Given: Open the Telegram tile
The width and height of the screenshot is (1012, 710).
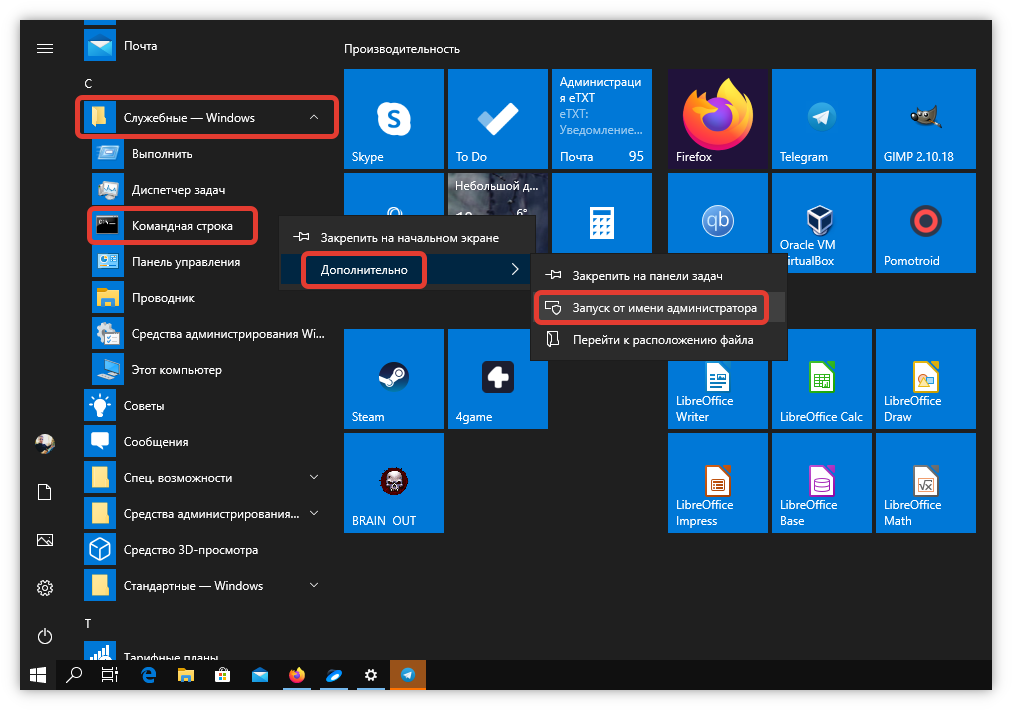Looking at the screenshot, I should [821, 119].
